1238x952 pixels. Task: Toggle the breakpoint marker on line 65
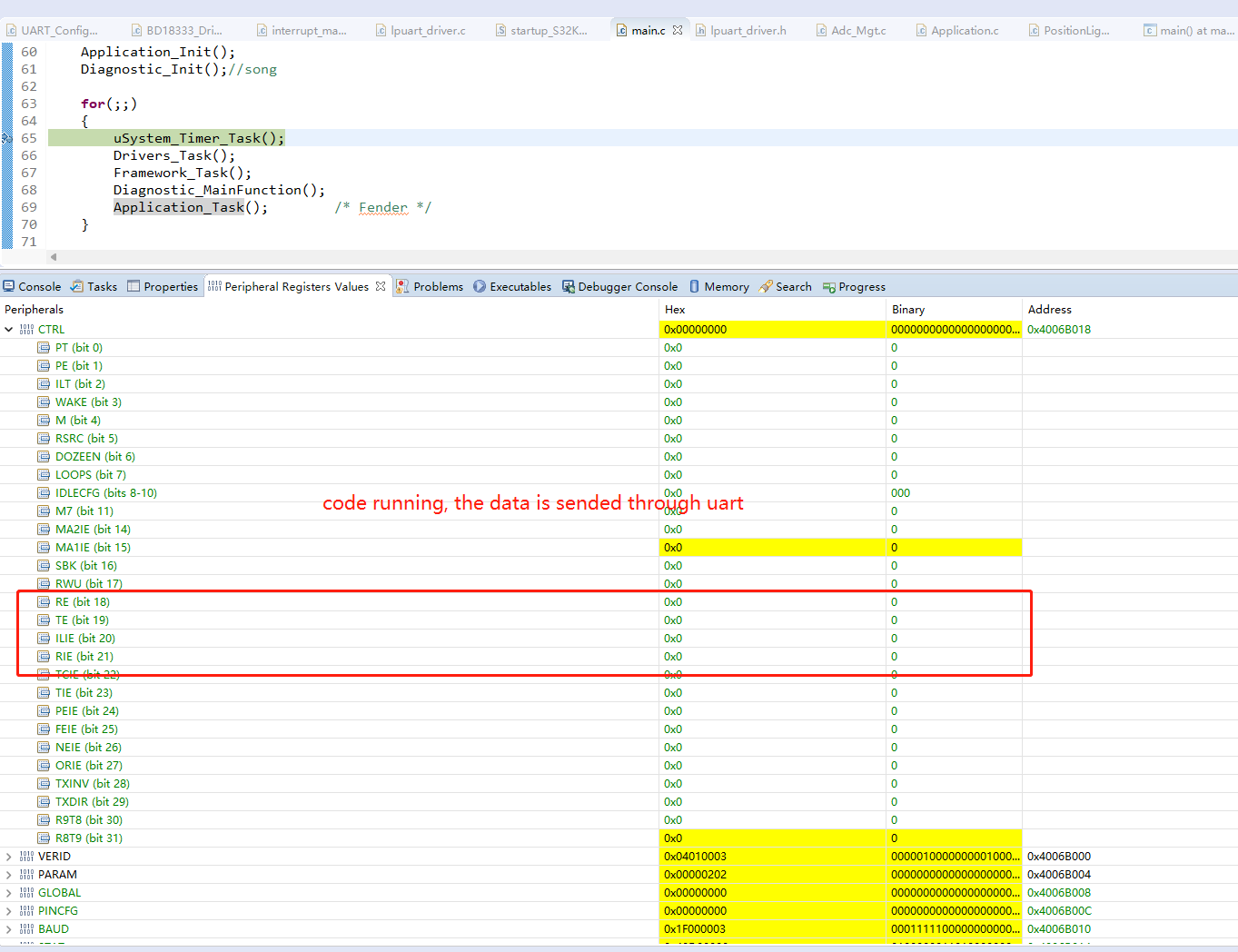click(x=8, y=137)
